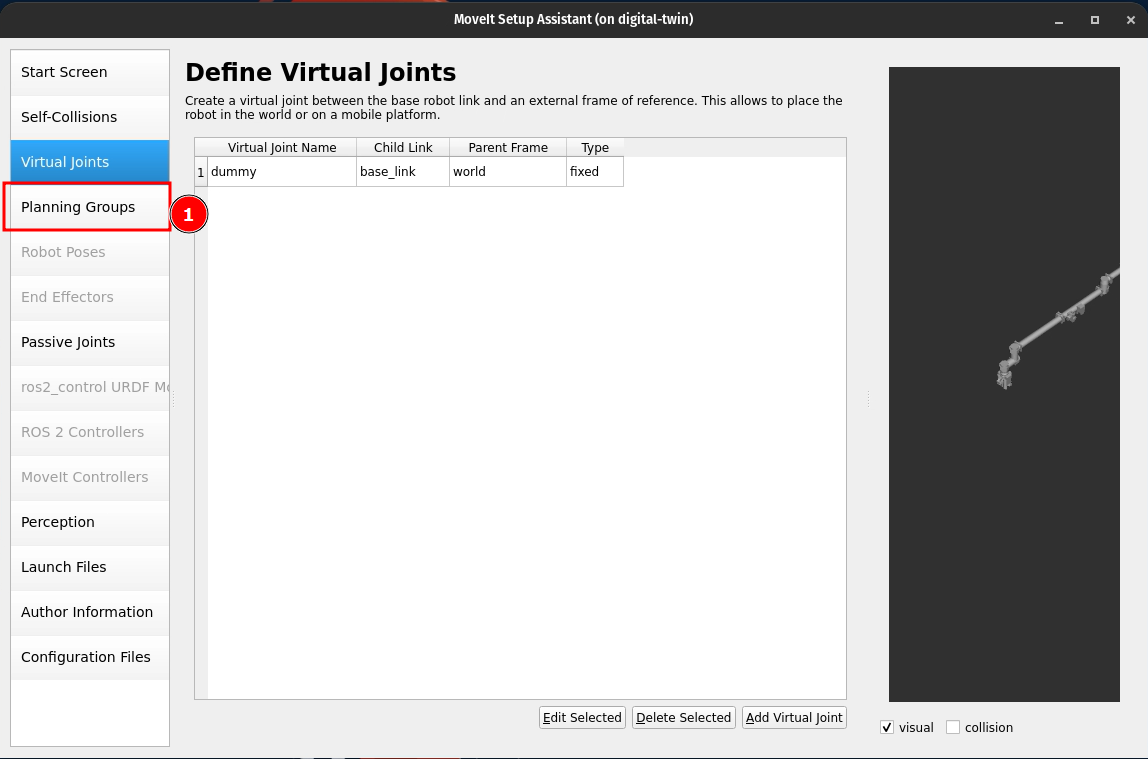The image size is (1148, 759).
Task: Click Edit Selected button
Action: point(582,717)
